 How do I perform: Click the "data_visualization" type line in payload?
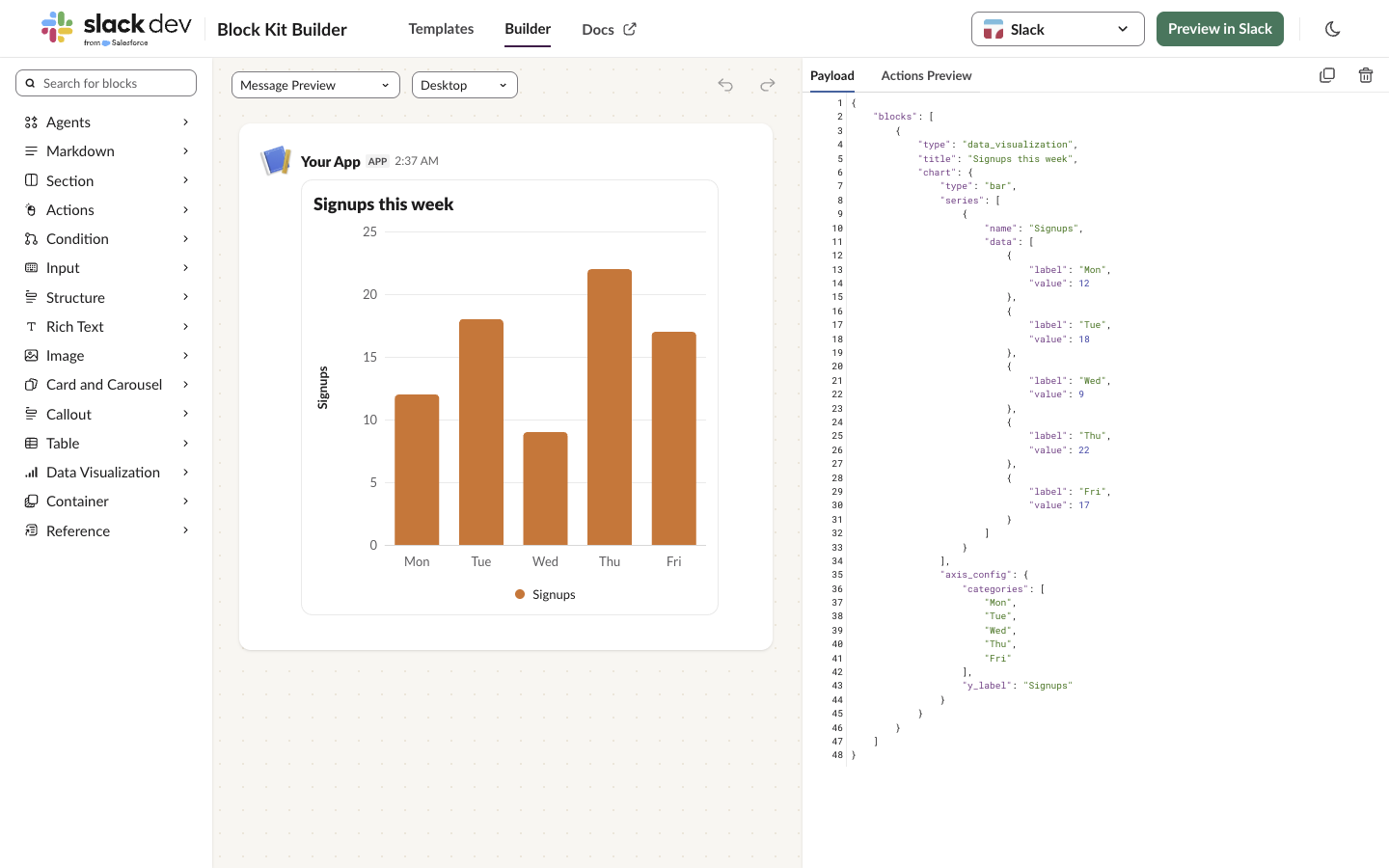[997, 145]
